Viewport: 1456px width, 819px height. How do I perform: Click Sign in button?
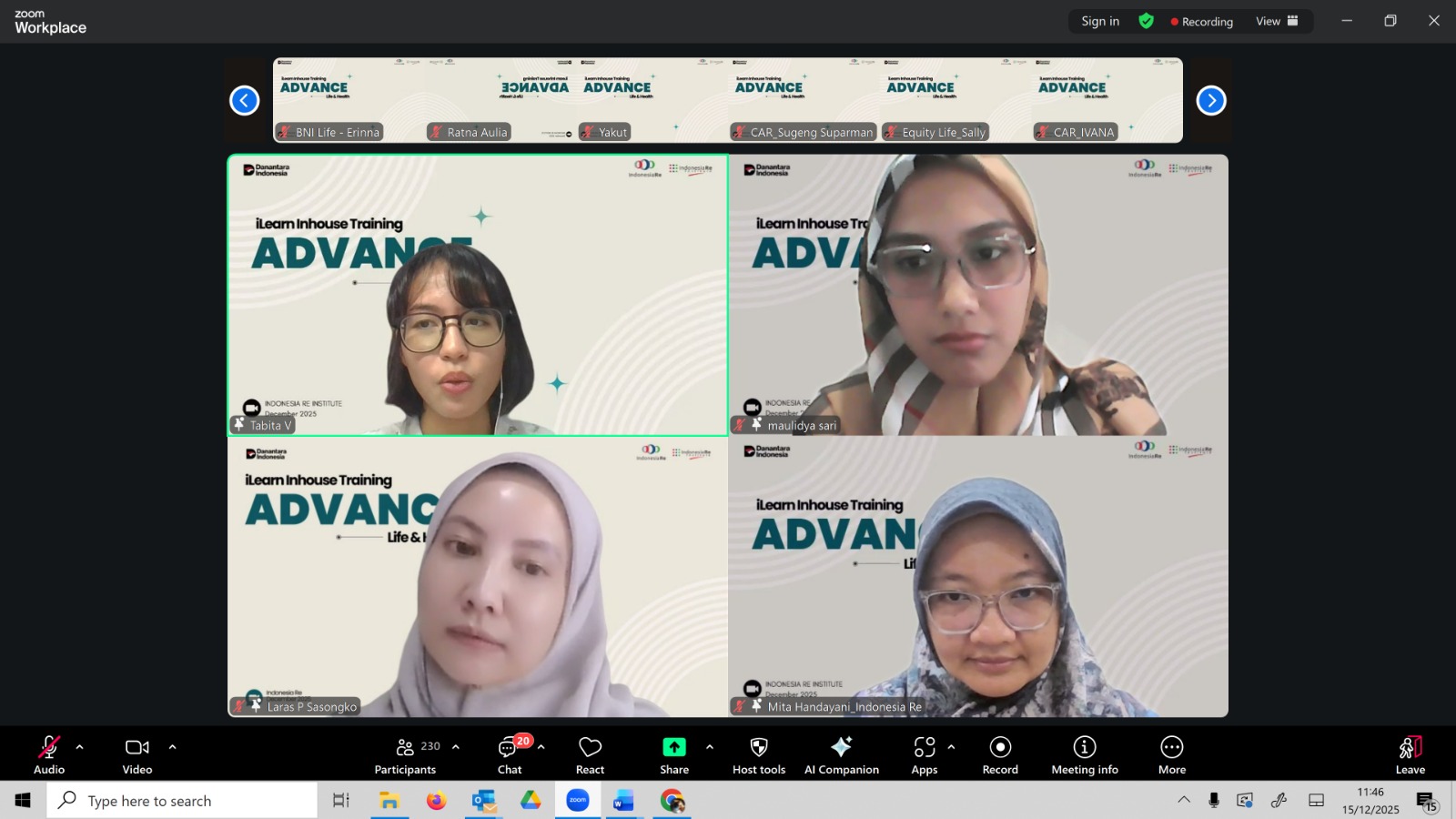point(1100,21)
